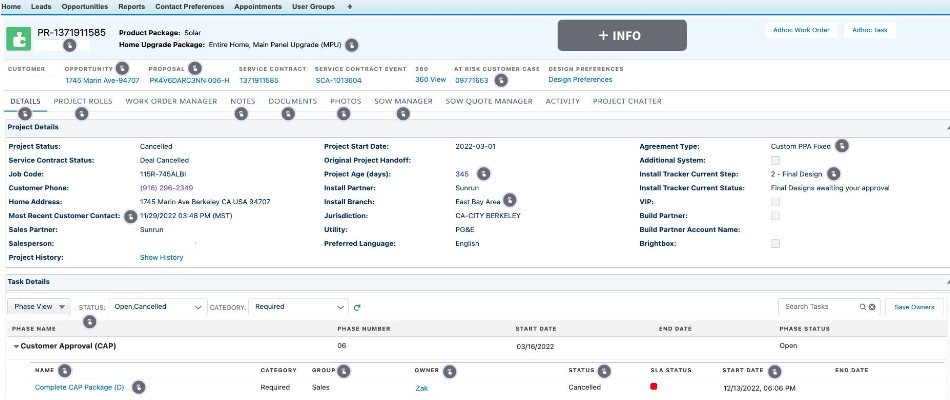The height and width of the screenshot is (400, 950).
Task: Open service contract event SCA-1013604
Action: pyautogui.click(x=339, y=80)
